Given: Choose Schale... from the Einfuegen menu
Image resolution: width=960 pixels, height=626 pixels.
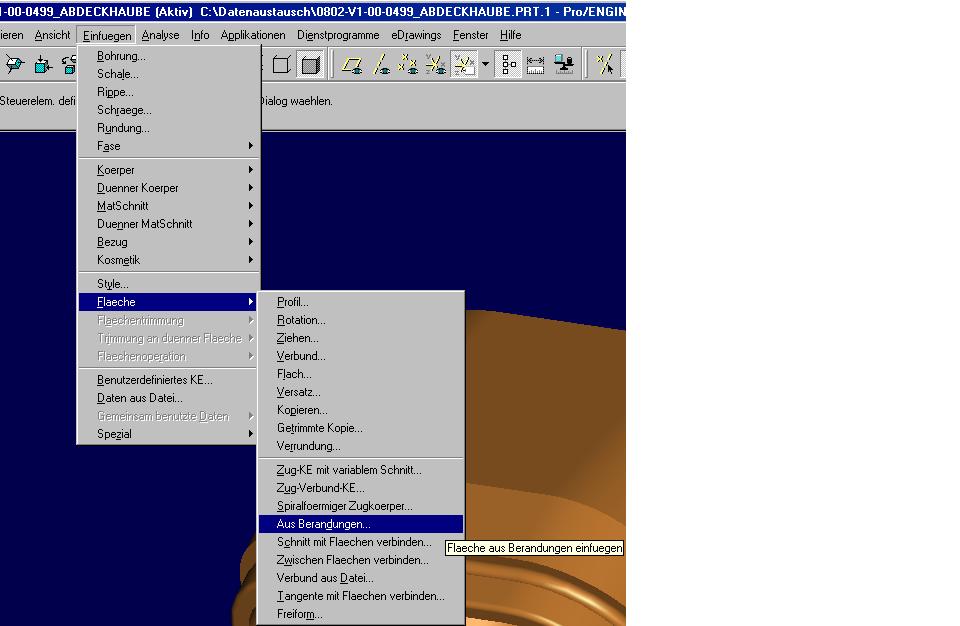Looking at the screenshot, I should tap(169, 74).
